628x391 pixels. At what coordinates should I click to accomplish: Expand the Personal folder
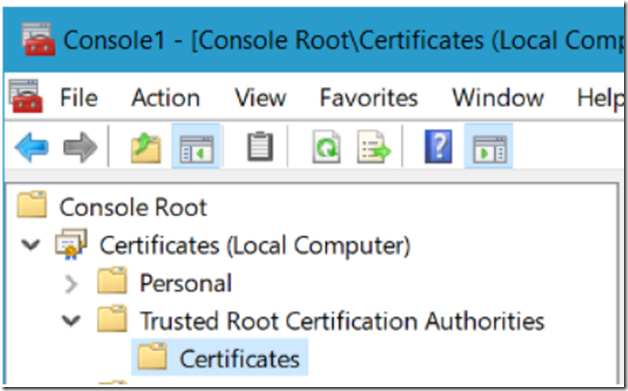pos(71,284)
